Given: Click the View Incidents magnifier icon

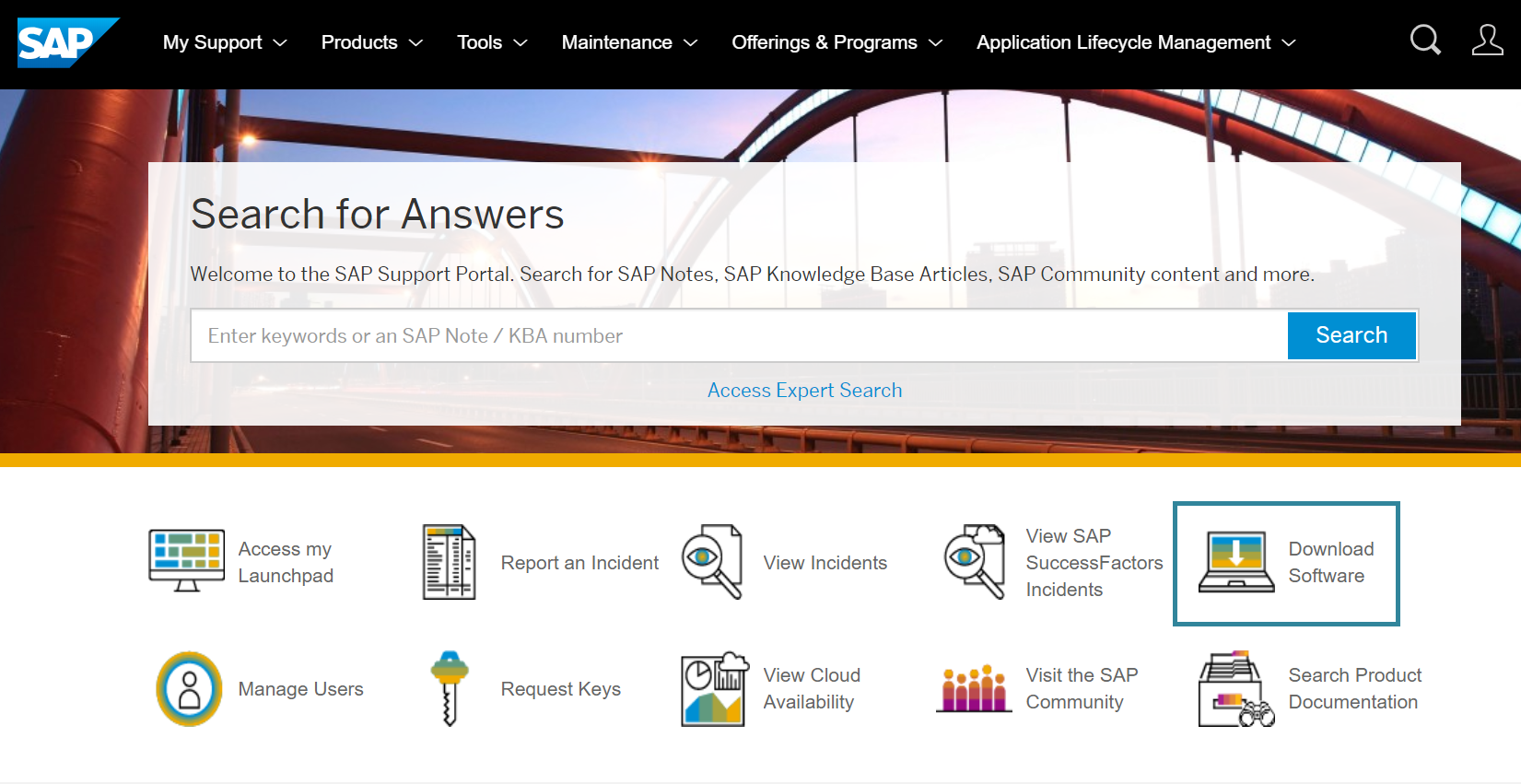Looking at the screenshot, I should pos(712,562).
